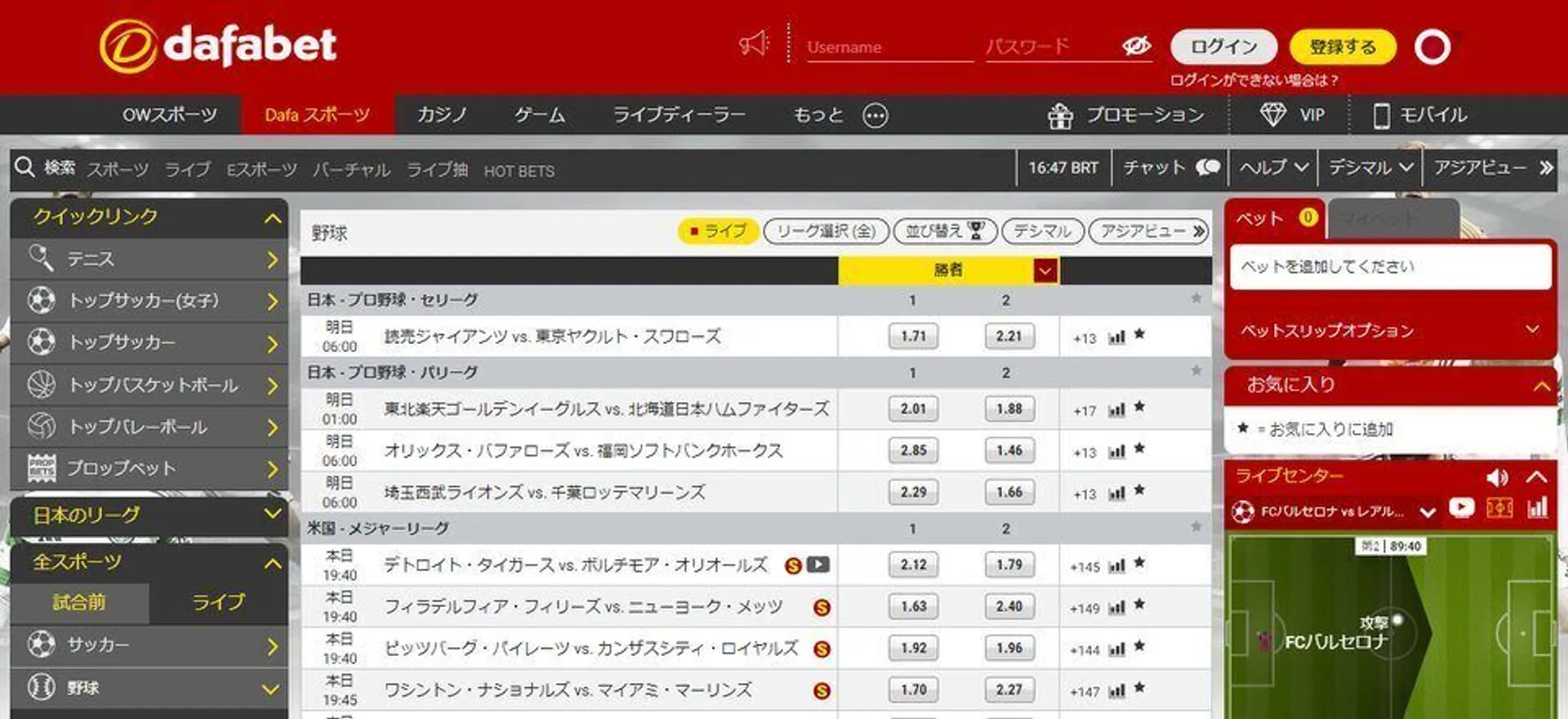Click the baseball icon in sports list

pos(41,686)
